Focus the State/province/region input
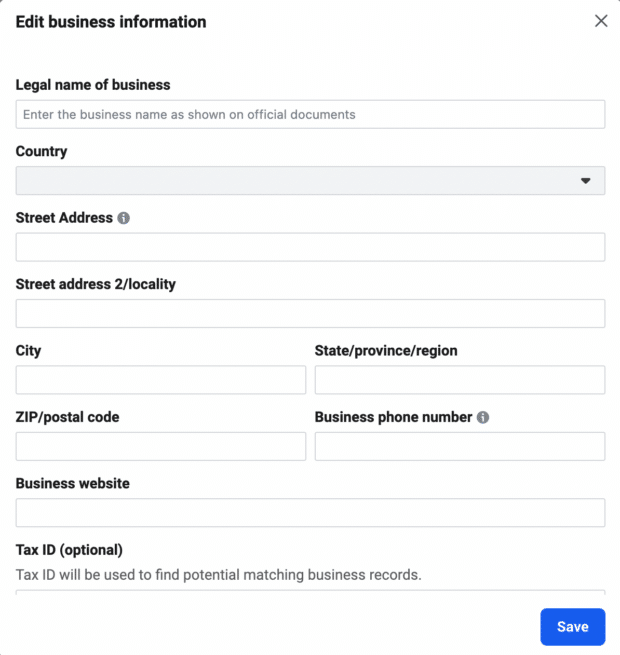Image resolution: width=620 pixels, height=655 pixels. coord(459,380)
